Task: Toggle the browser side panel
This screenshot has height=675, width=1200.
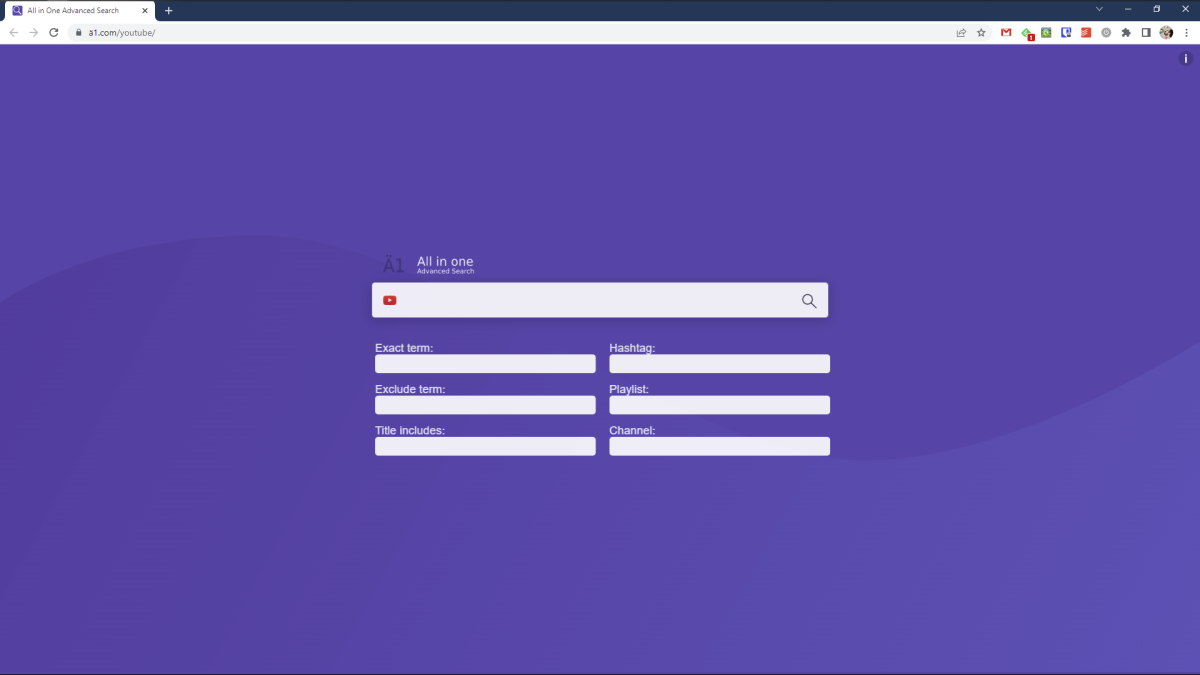Action: tap(1146, 32)
